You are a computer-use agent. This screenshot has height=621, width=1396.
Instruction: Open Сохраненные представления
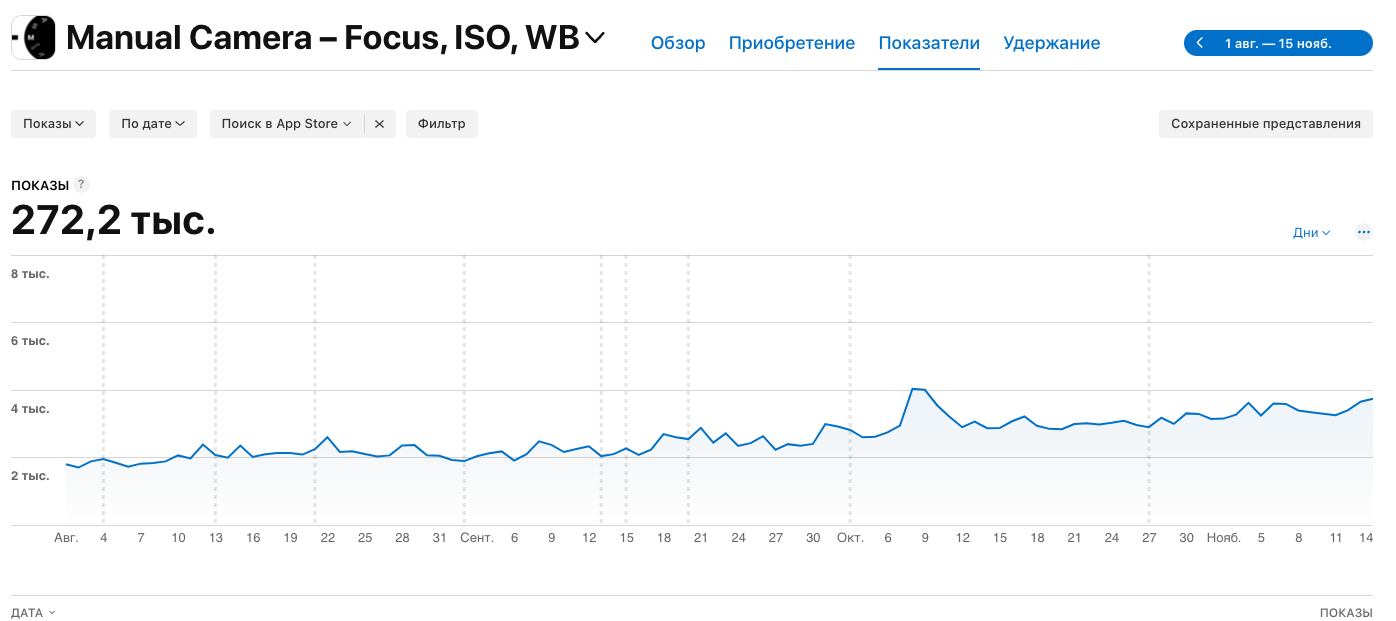(x=1265, y=124)
